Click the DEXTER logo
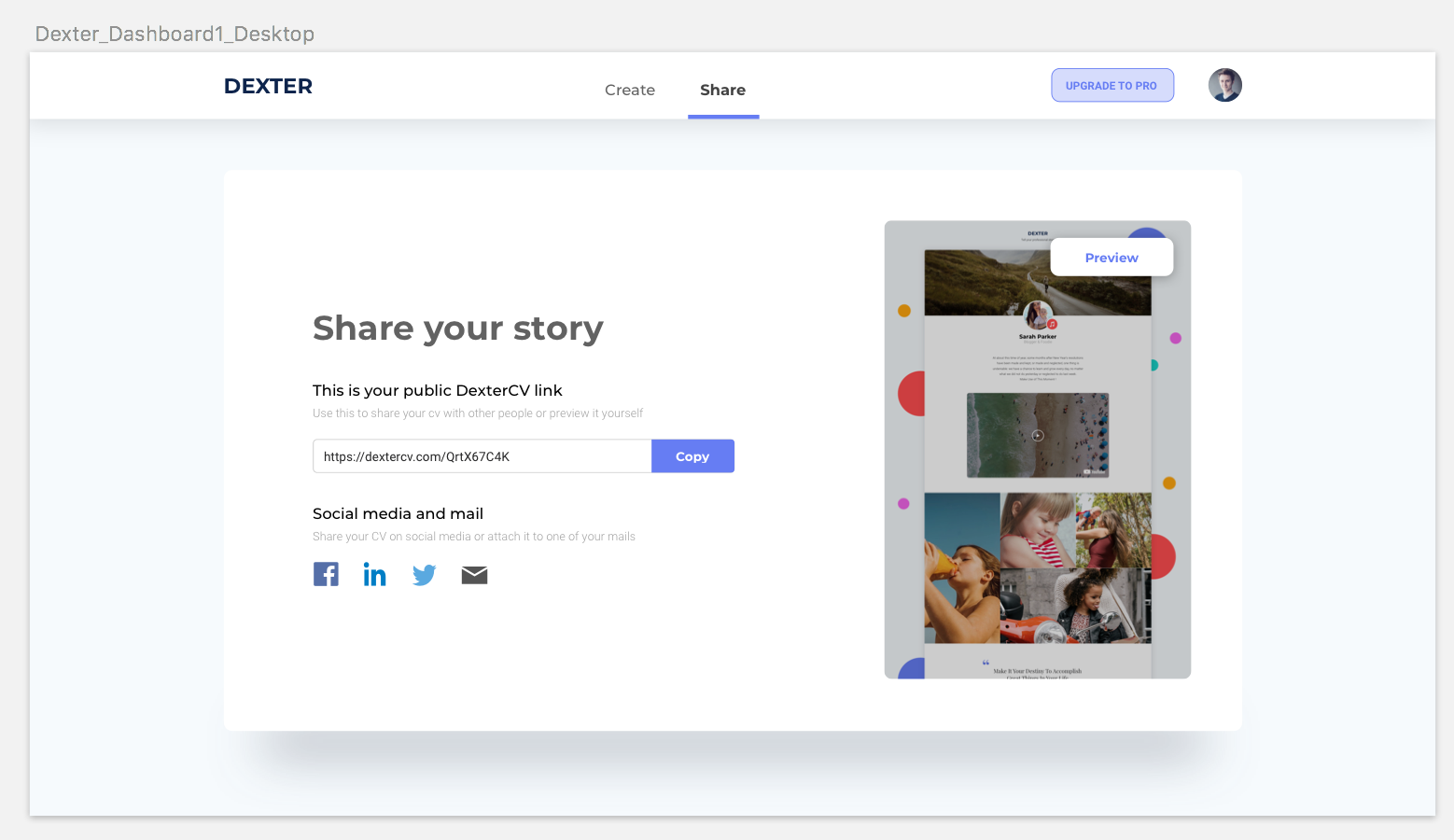 coord(268,86)
